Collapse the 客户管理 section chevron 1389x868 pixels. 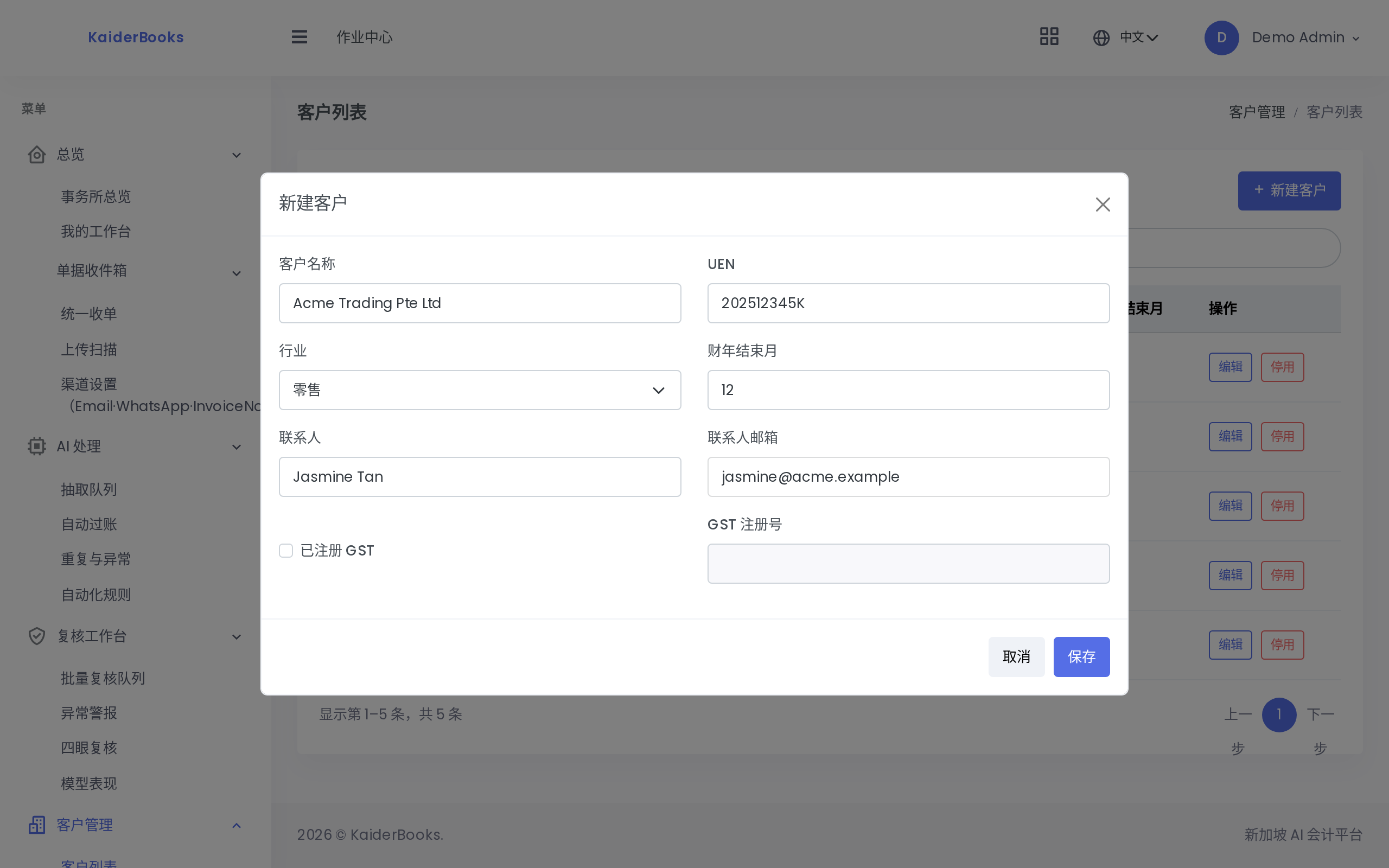point(237,826)
